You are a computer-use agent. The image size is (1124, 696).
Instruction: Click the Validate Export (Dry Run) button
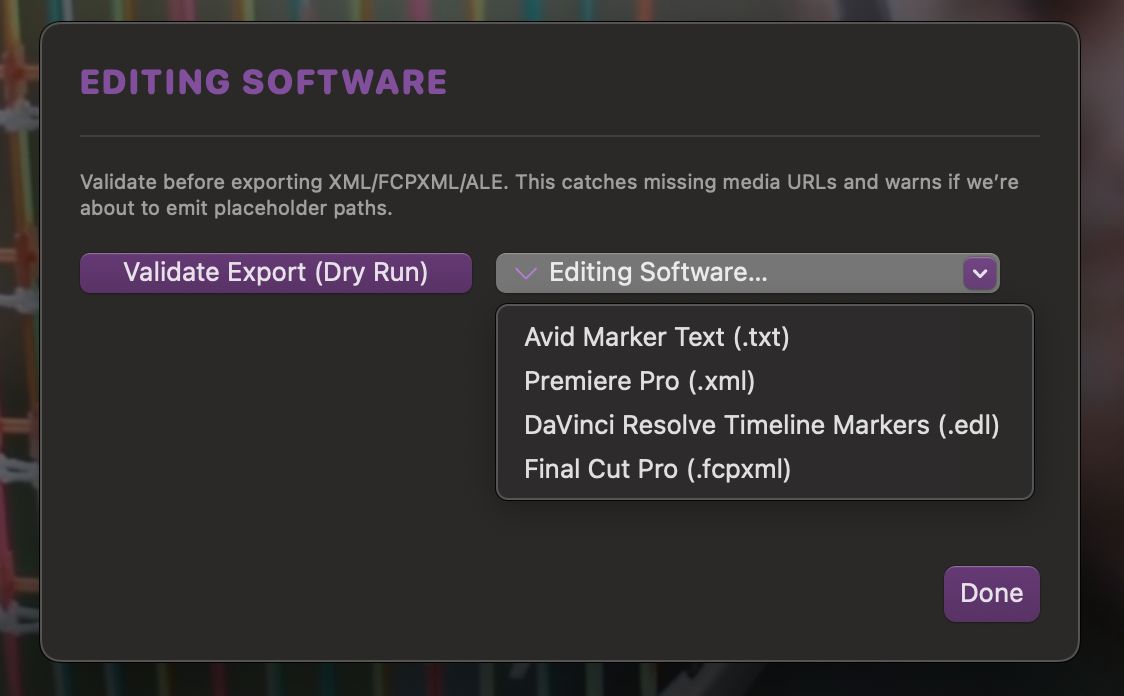tap(275, 272)
